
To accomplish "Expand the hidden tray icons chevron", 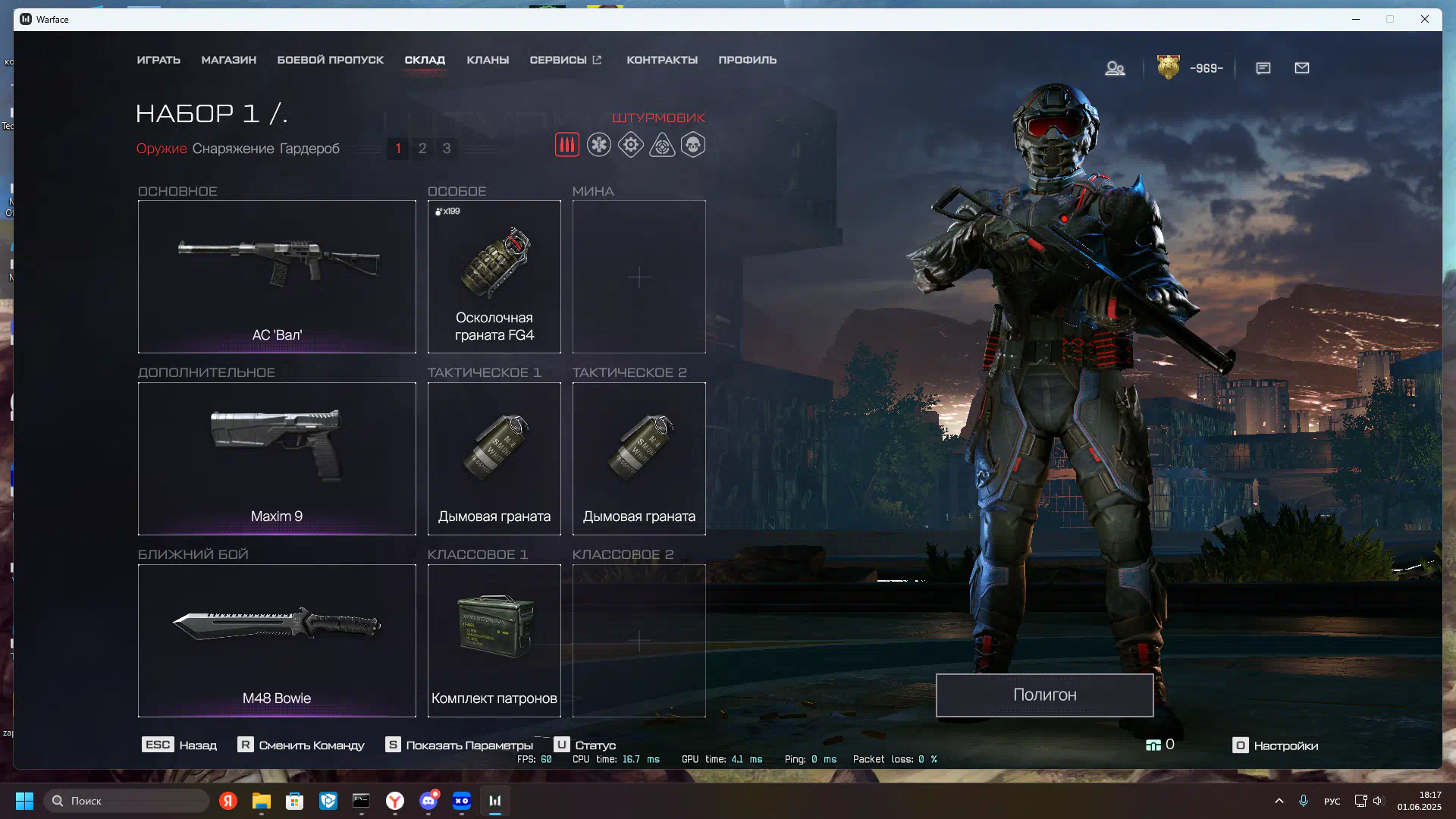I will click(x=1279, y=801).
